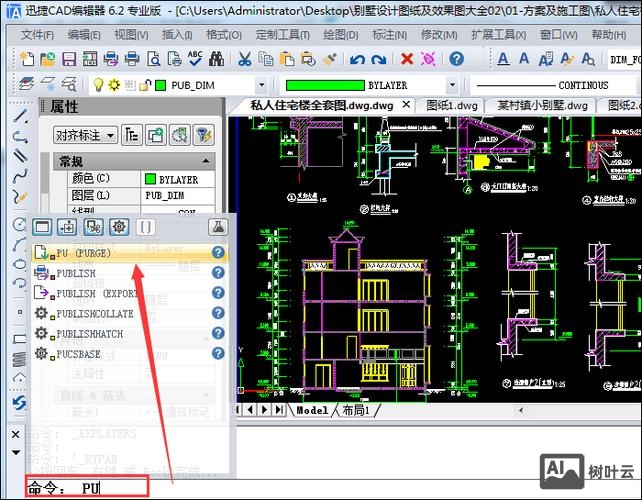Open help via the blue question mark toolbar icon
Viewport: 642px width, 500px height.
[x=456, y=59]
